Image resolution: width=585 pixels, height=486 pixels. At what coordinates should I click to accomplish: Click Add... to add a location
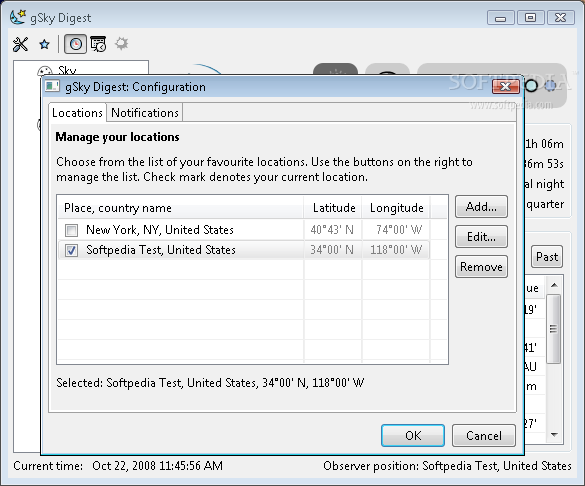click(481, 207)
